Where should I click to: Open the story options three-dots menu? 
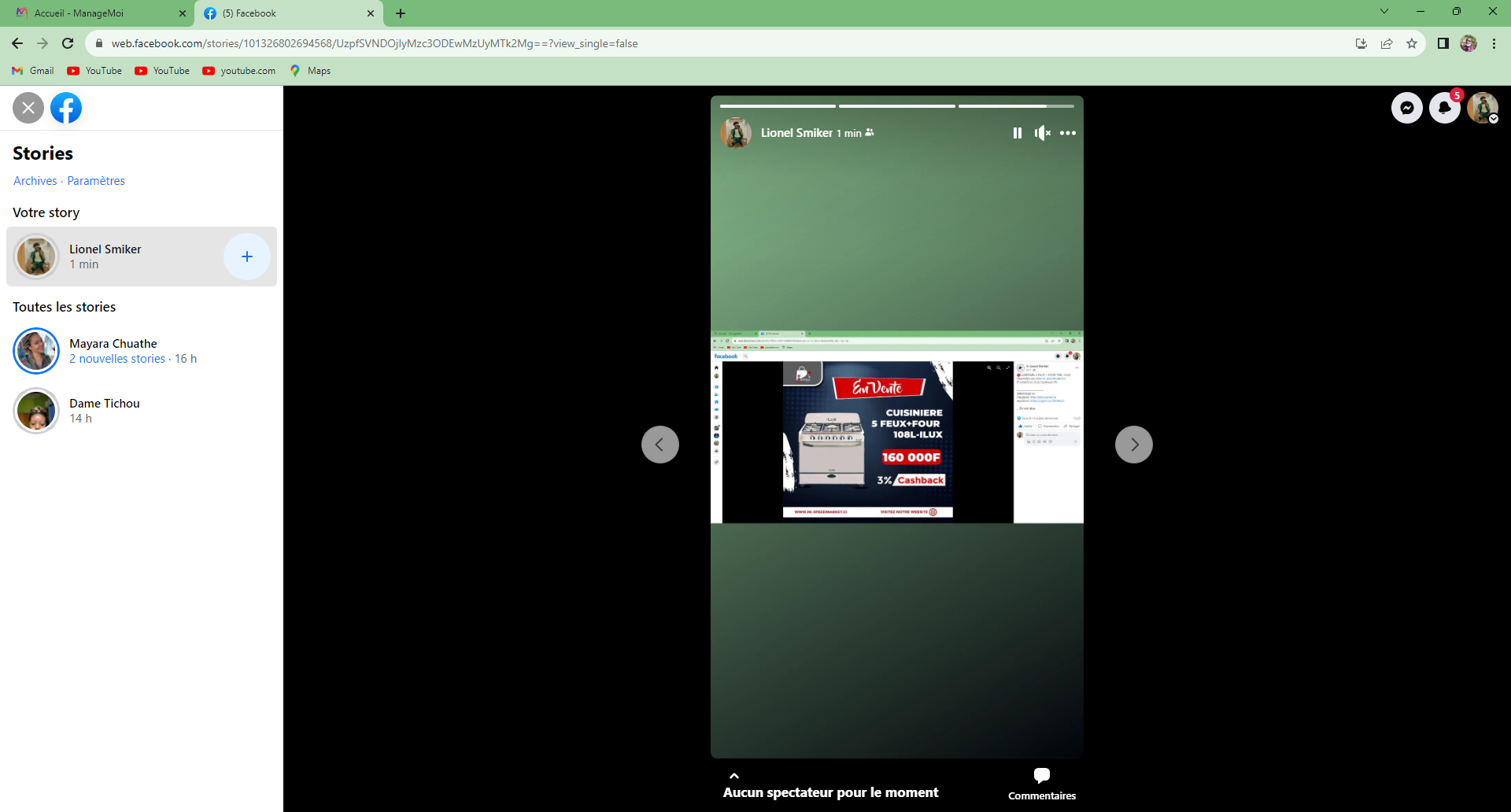tap(1067, 133)
